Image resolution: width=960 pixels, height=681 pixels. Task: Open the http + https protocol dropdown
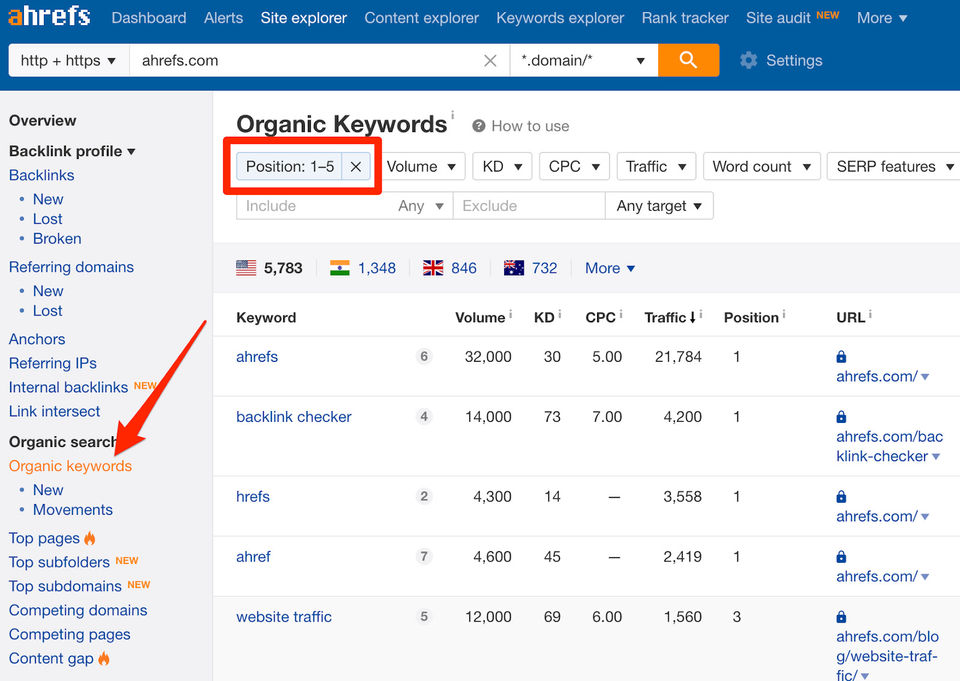68,61
